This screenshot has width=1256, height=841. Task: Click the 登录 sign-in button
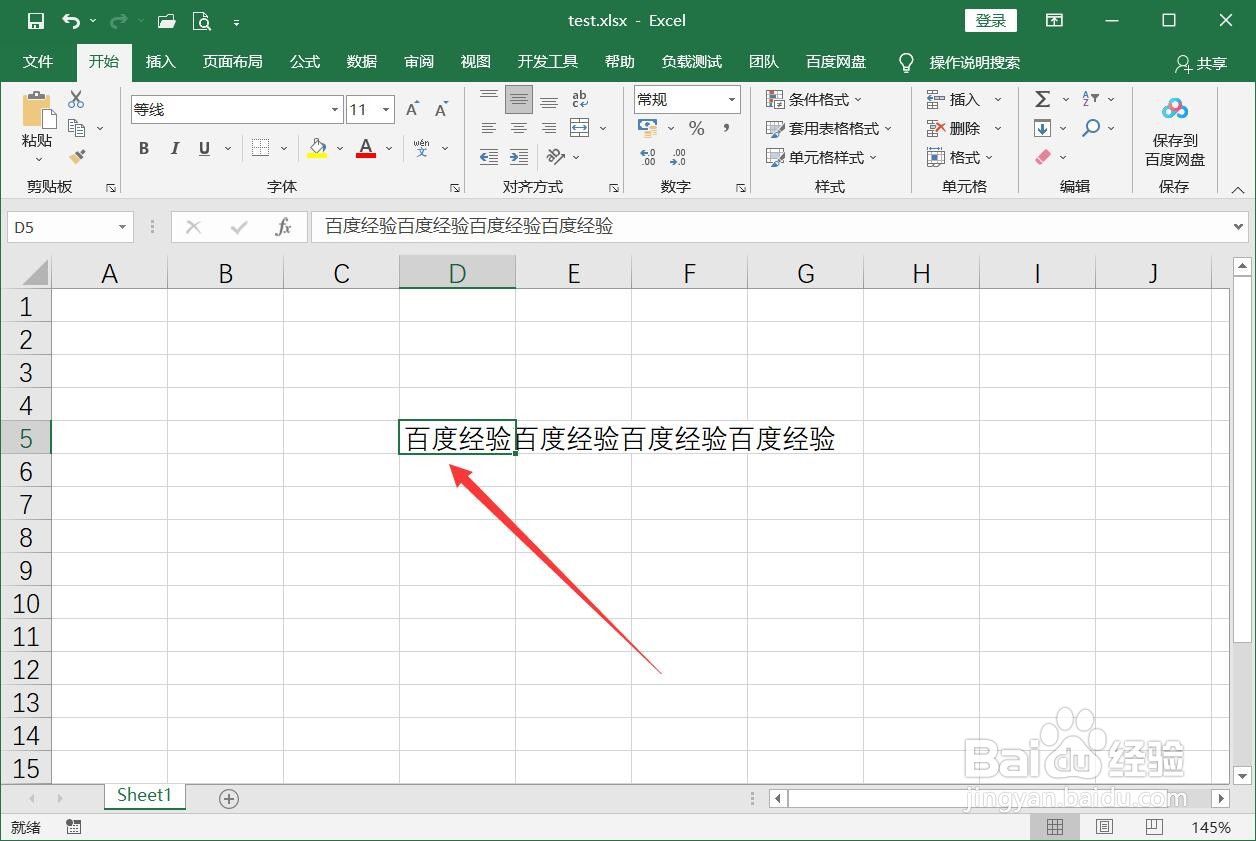pyautogui.click(x=991, y=20)
